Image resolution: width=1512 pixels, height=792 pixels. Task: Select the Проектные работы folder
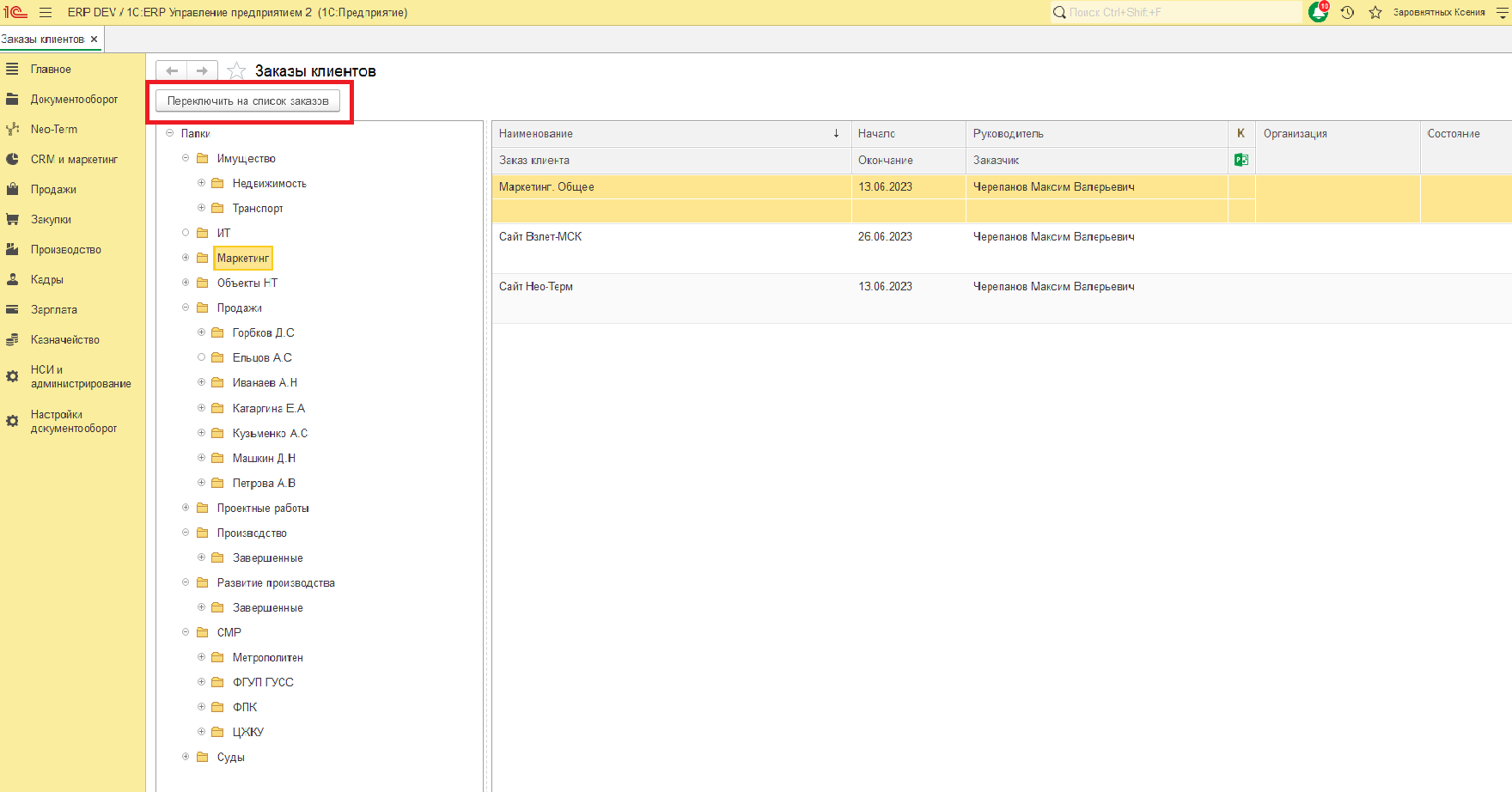point(263,508)
